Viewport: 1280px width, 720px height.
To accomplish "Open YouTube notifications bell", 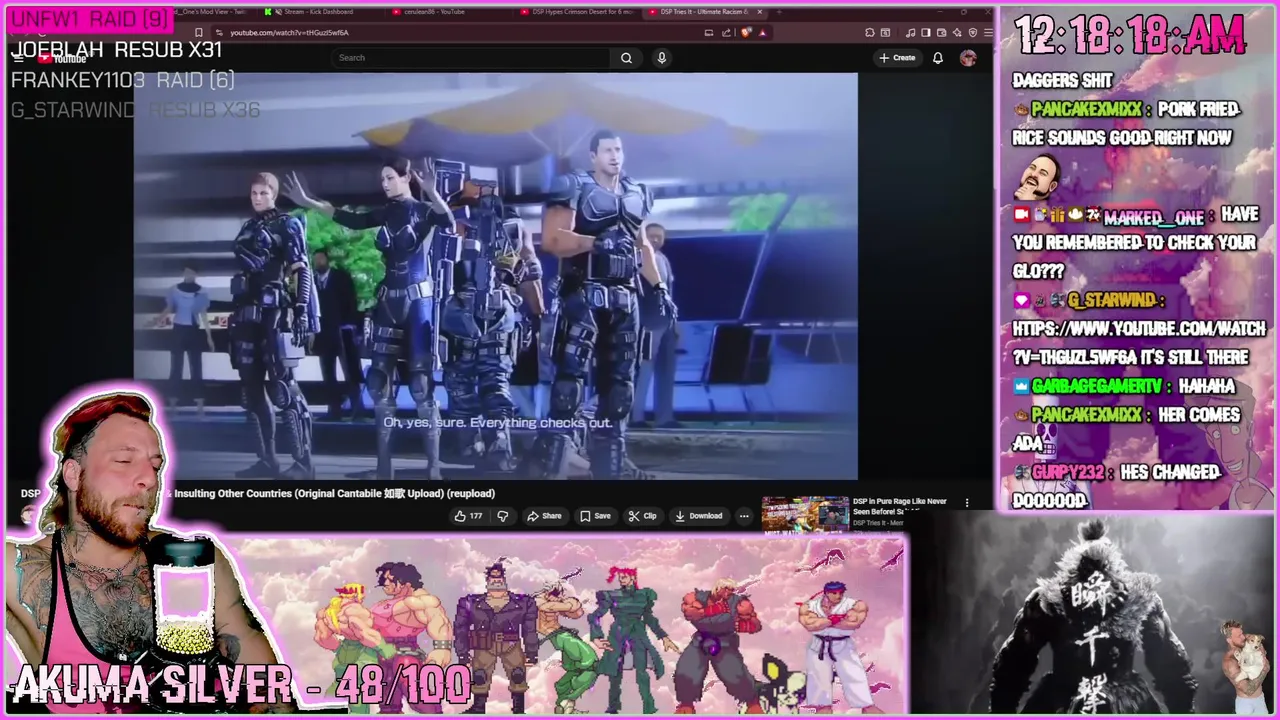I will [937, 58].
